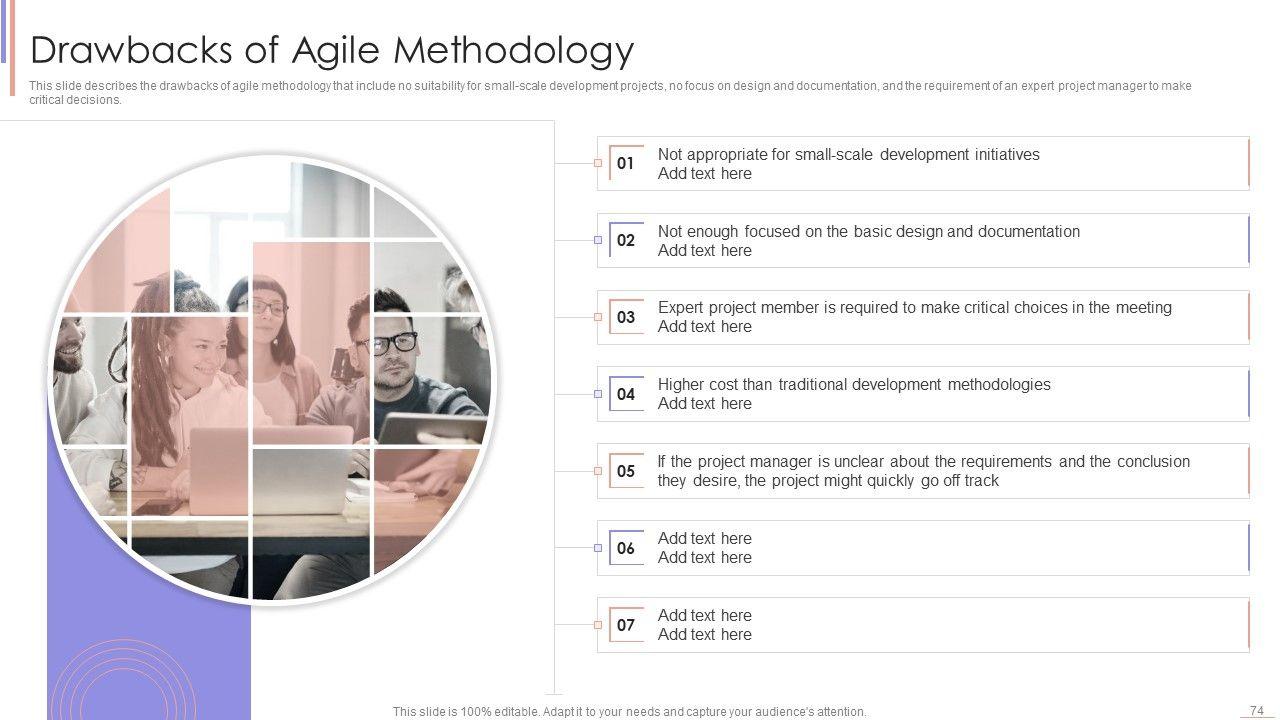Click the text about the project manager being unclear
Screen dimensions: 1280x720
tap(923, 471)
